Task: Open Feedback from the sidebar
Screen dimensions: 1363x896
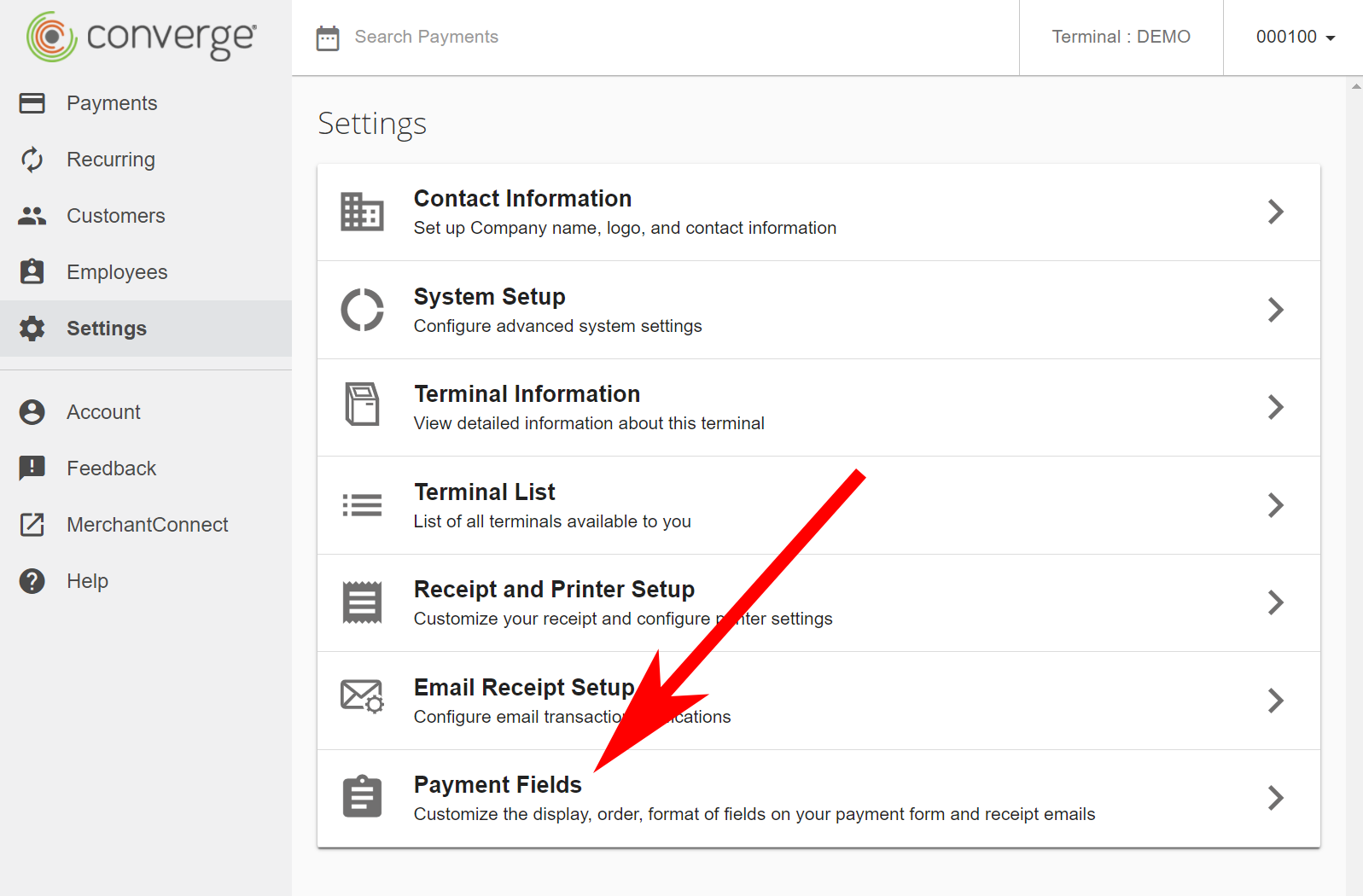Action: 146,468
